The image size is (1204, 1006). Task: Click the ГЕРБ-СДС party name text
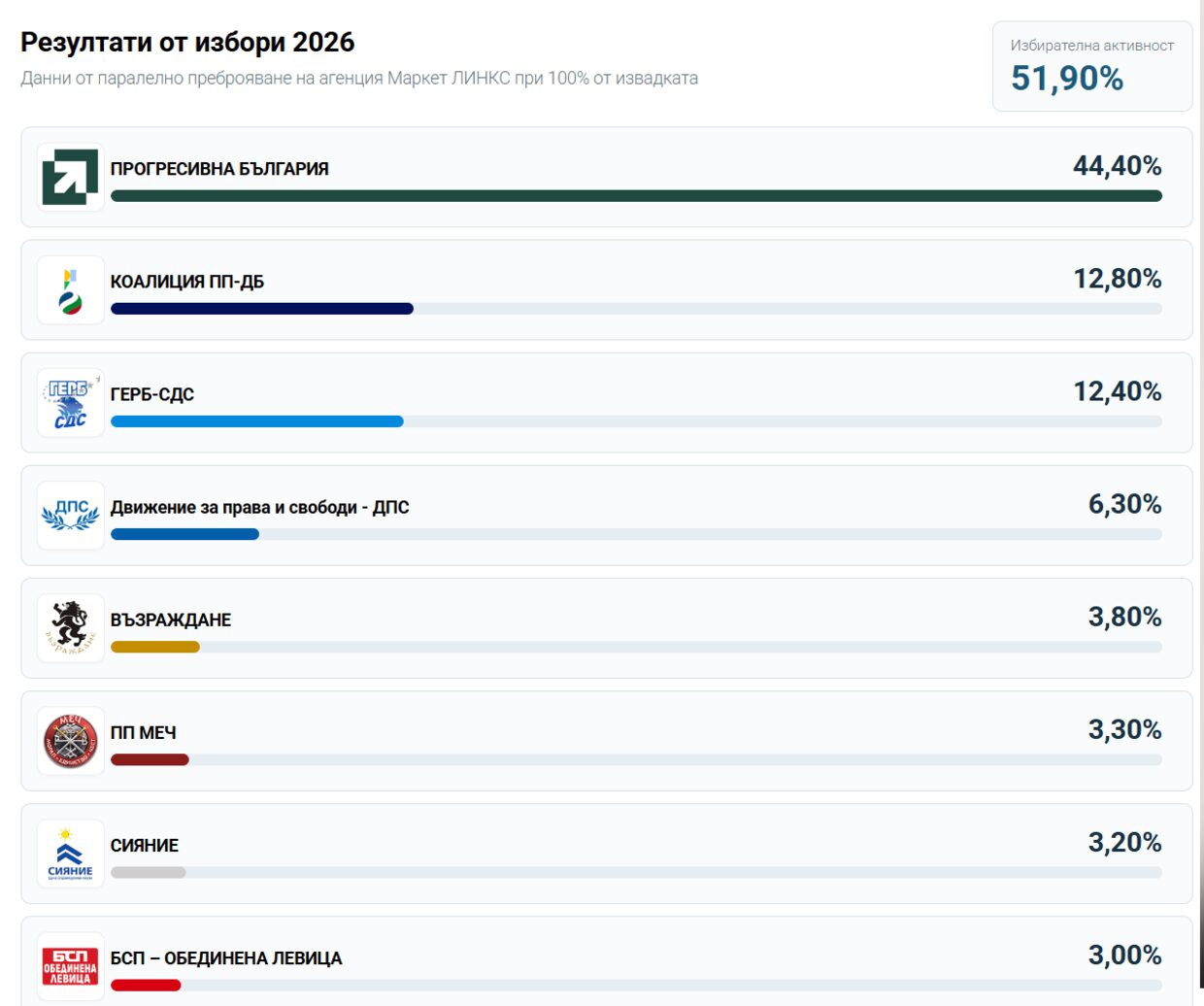(x=152, y=394)
